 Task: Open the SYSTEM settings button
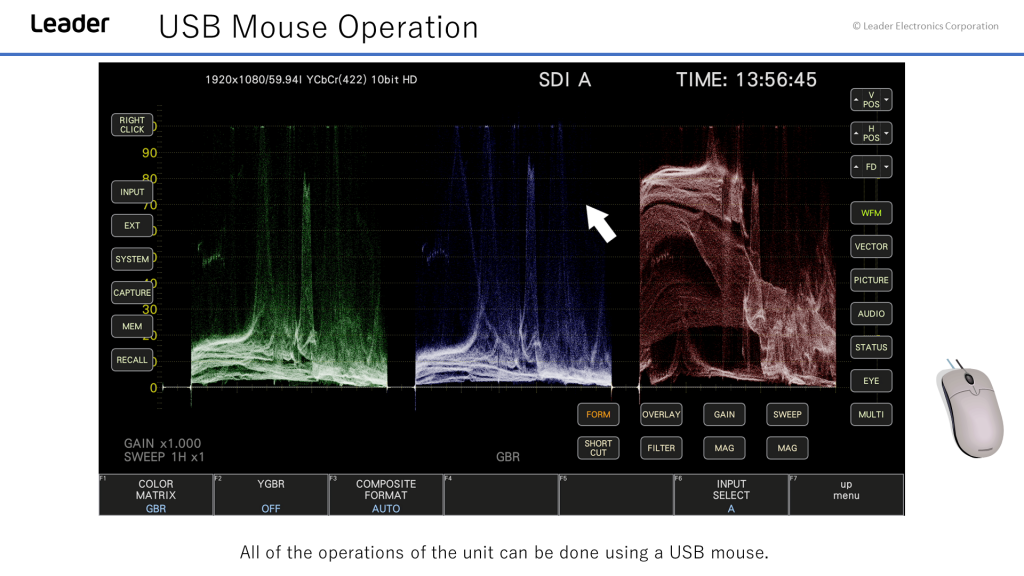click(132, 259)
